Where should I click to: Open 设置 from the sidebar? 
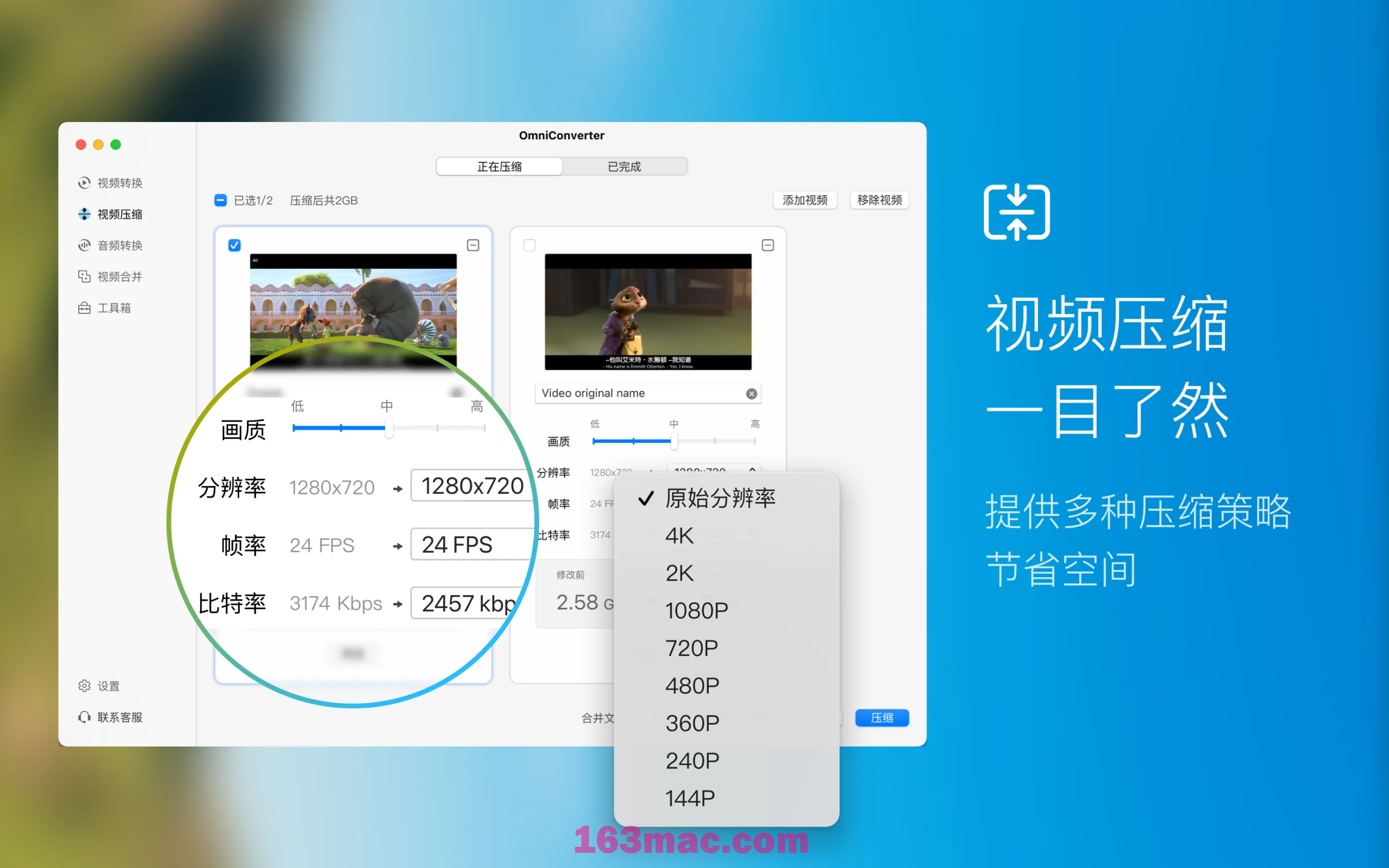coord(99,686)
